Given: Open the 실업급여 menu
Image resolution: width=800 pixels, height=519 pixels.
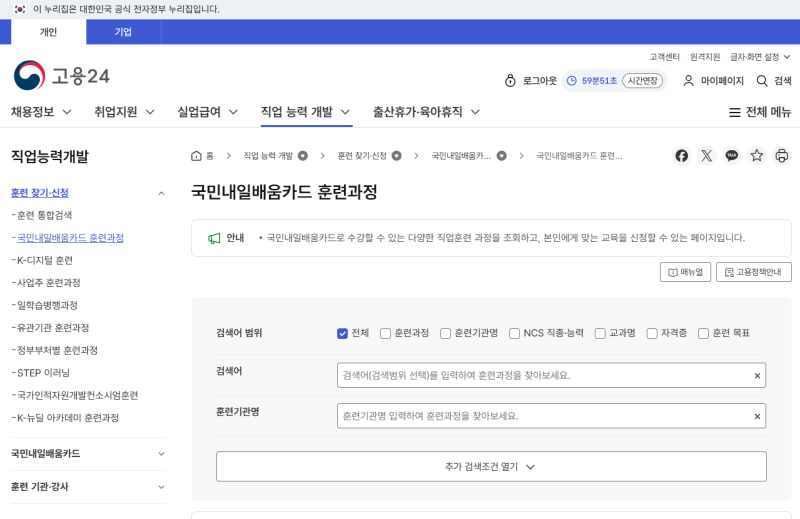Looking at the screenshot, I should point(208,112).
